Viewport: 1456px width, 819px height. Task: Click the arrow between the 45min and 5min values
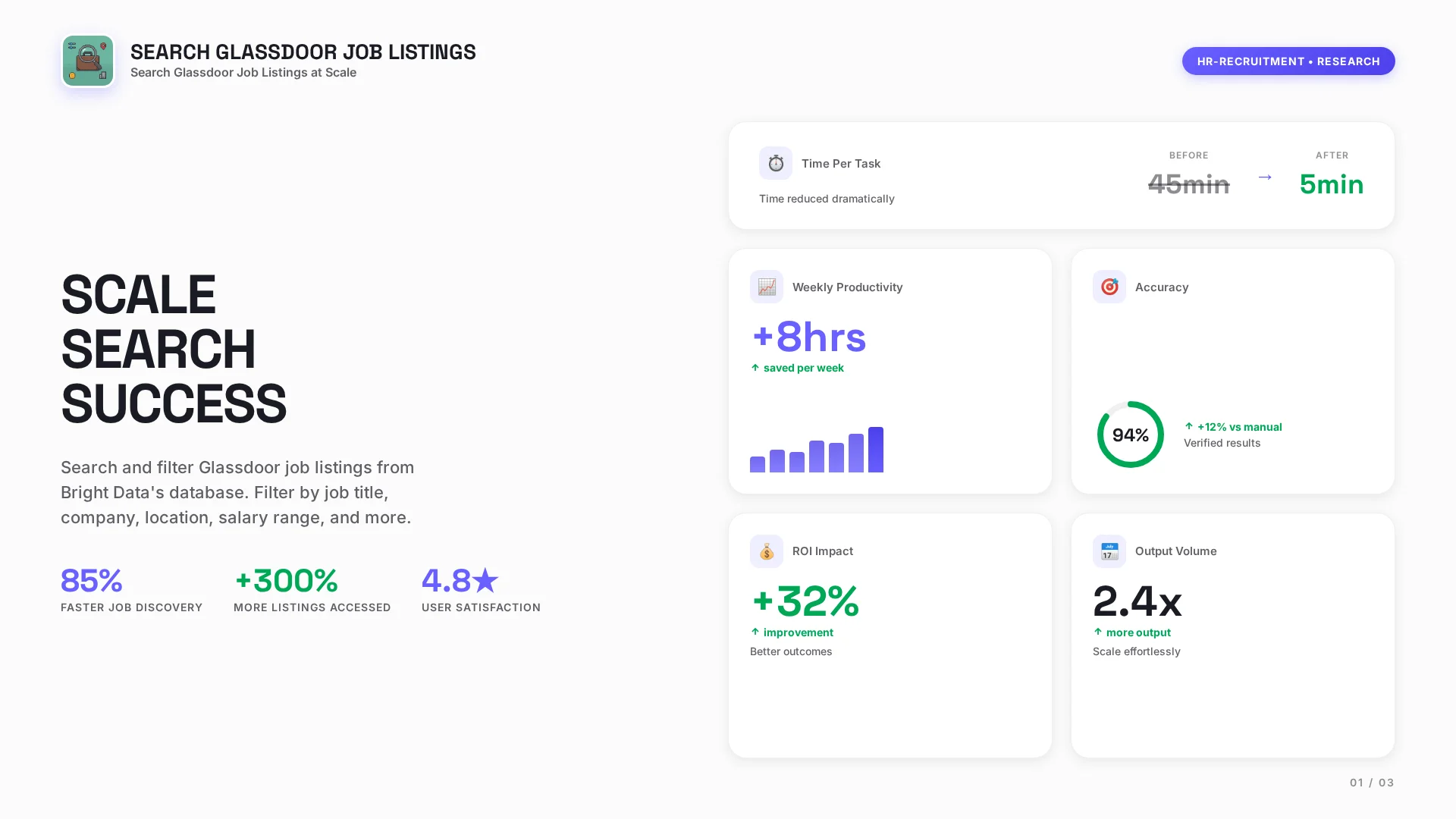1264,177
